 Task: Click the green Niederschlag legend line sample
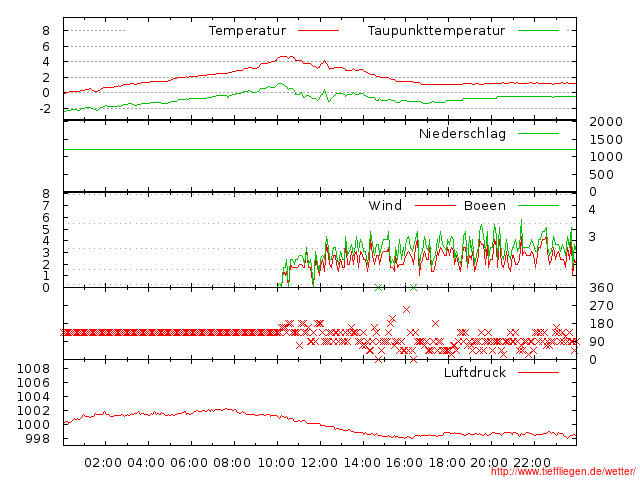click(538, 133)
